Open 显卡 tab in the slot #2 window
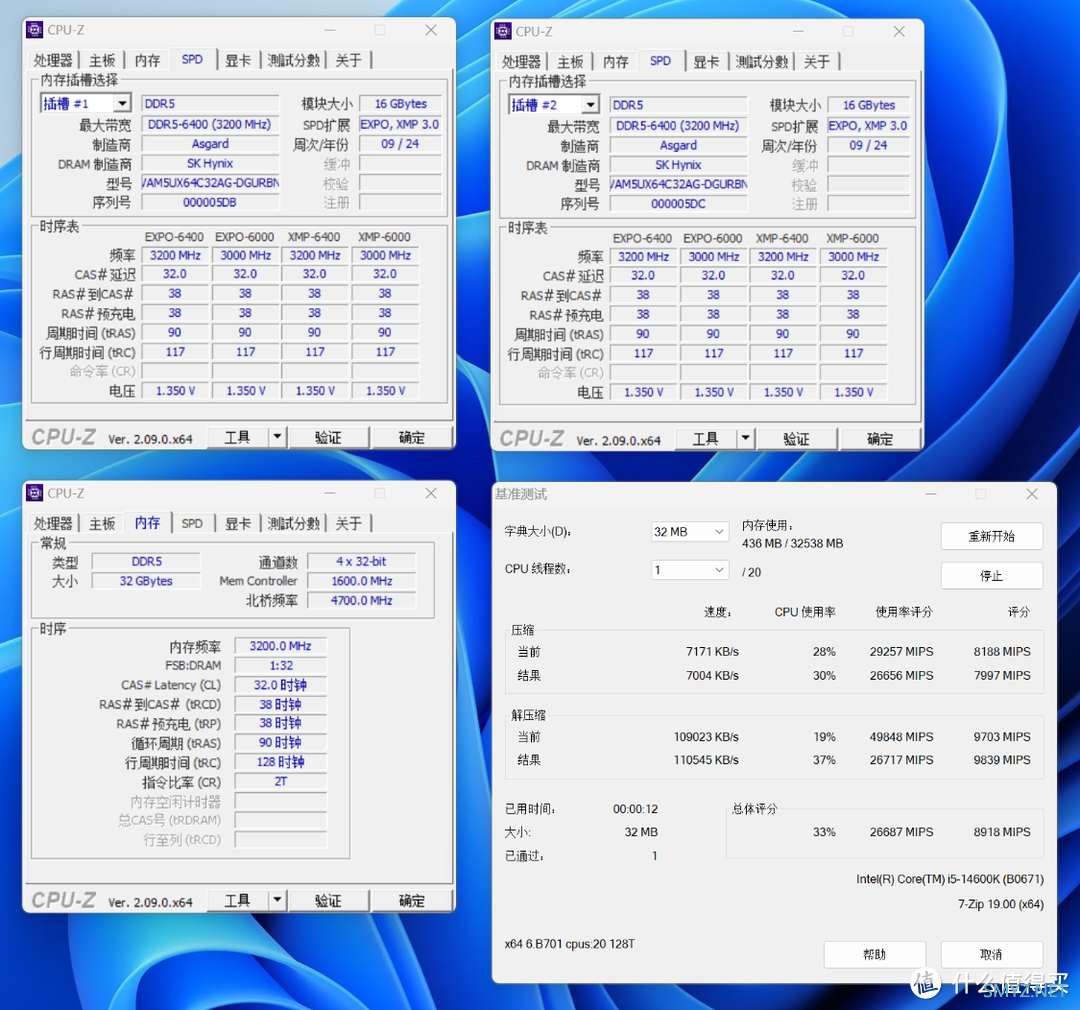This screenshot has height=1010, width=1080. pyautogui.click(x=707, y=62)
